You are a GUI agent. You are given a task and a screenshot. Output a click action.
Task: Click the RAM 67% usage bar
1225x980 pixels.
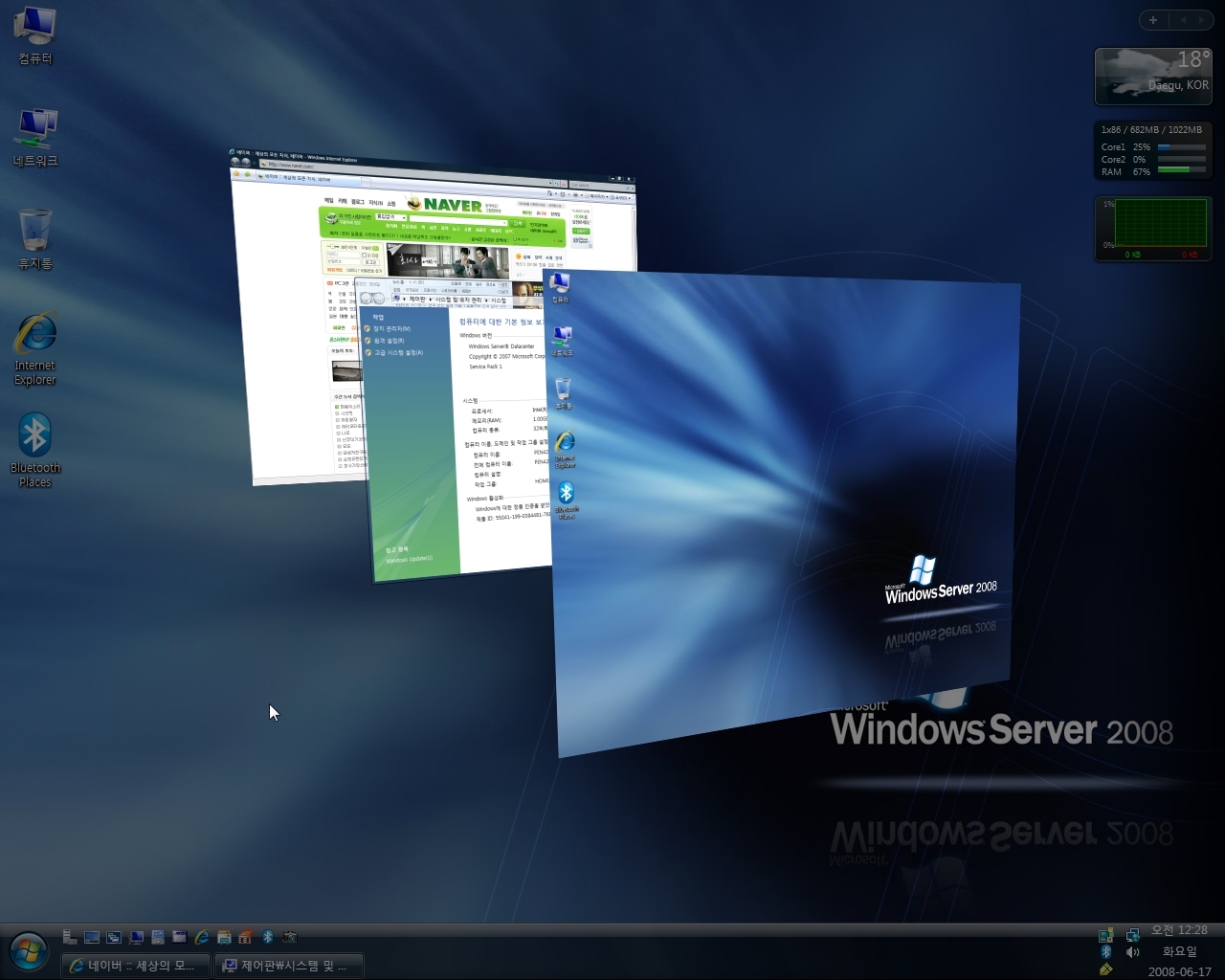(1181, 171)
